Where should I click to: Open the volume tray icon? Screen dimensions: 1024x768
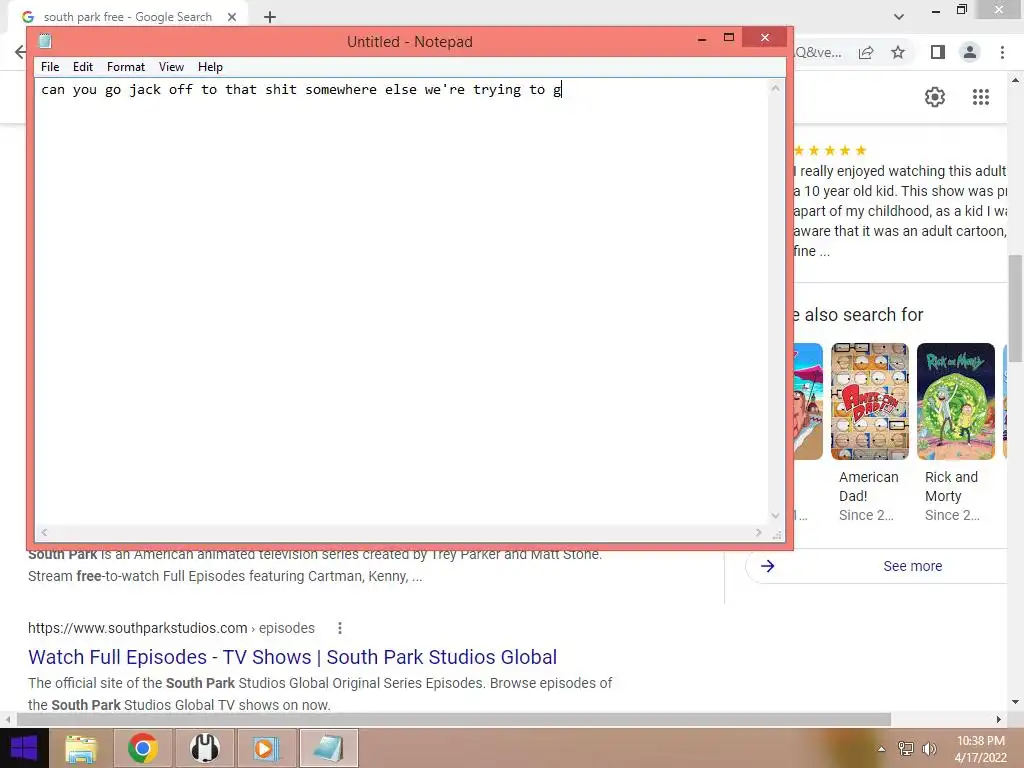coord(929,749)
